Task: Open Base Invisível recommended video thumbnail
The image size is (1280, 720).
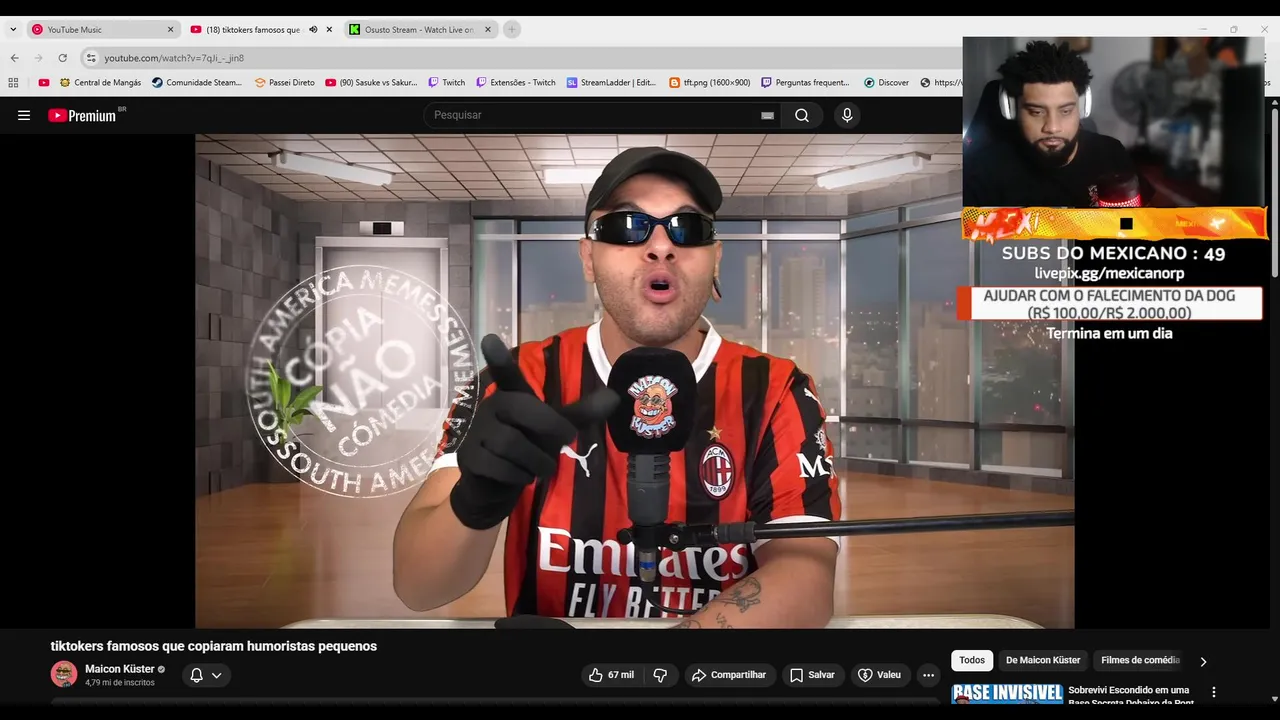Action: pos(1007,695)
